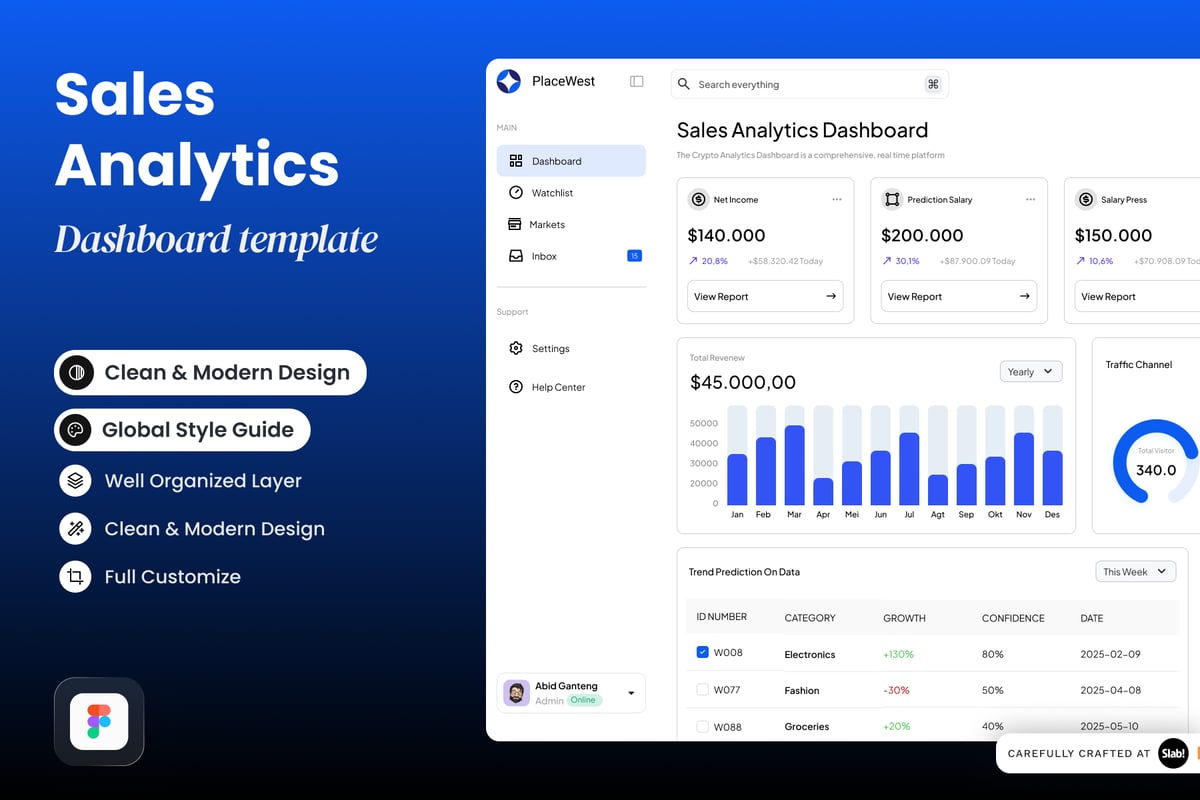Open the Prediction Salary three-dot menu
Viewport: 1200px width, 800px height.
pos(1030,200)
